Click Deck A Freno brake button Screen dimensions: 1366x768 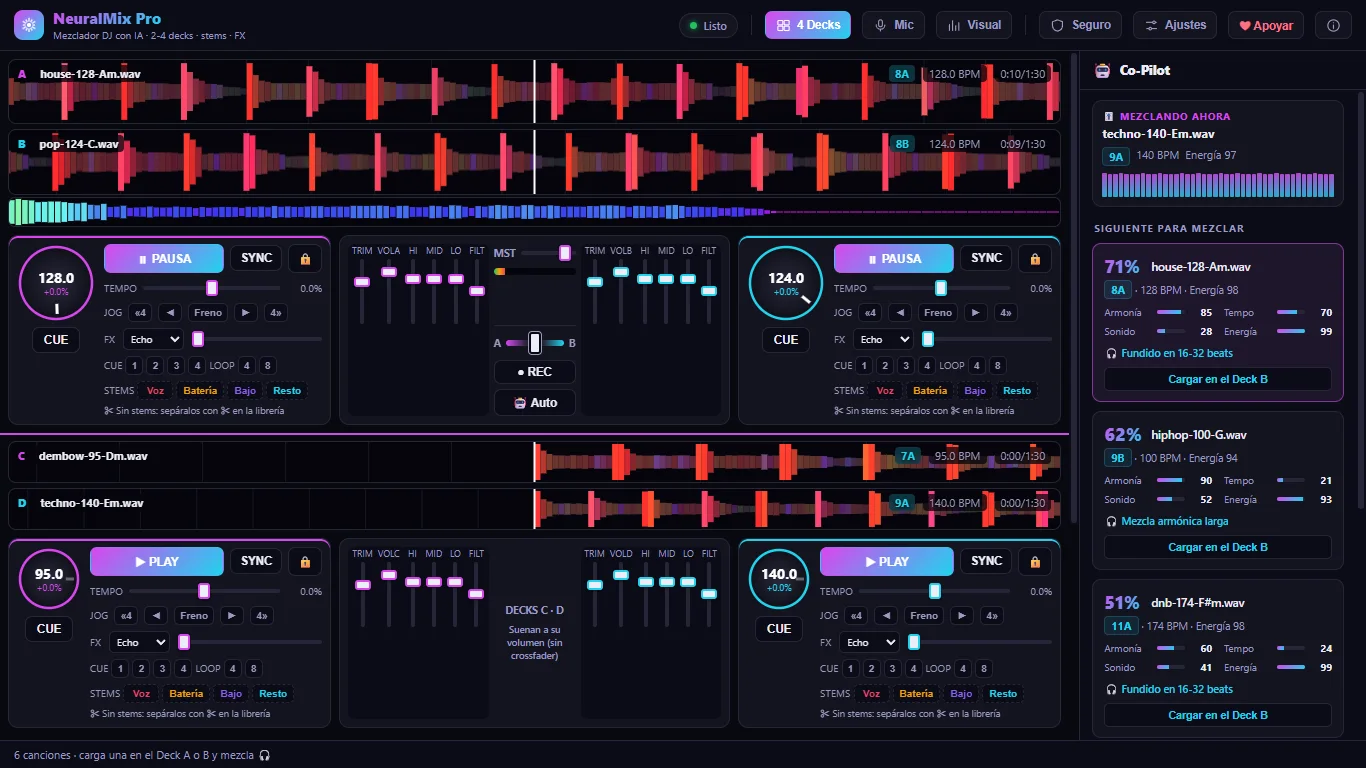click(x=208, y=313)
